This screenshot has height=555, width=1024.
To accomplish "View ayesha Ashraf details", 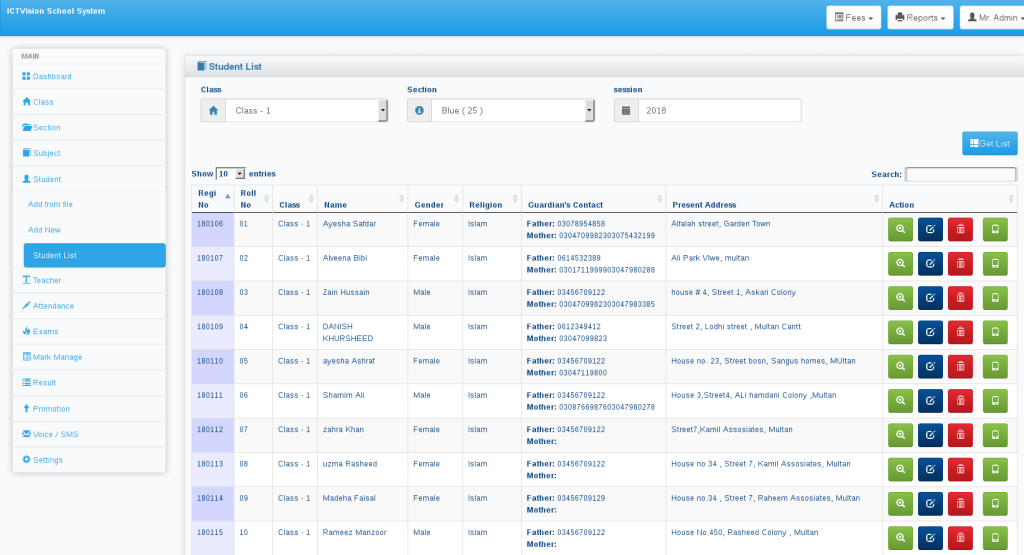I will coord(900,366).
